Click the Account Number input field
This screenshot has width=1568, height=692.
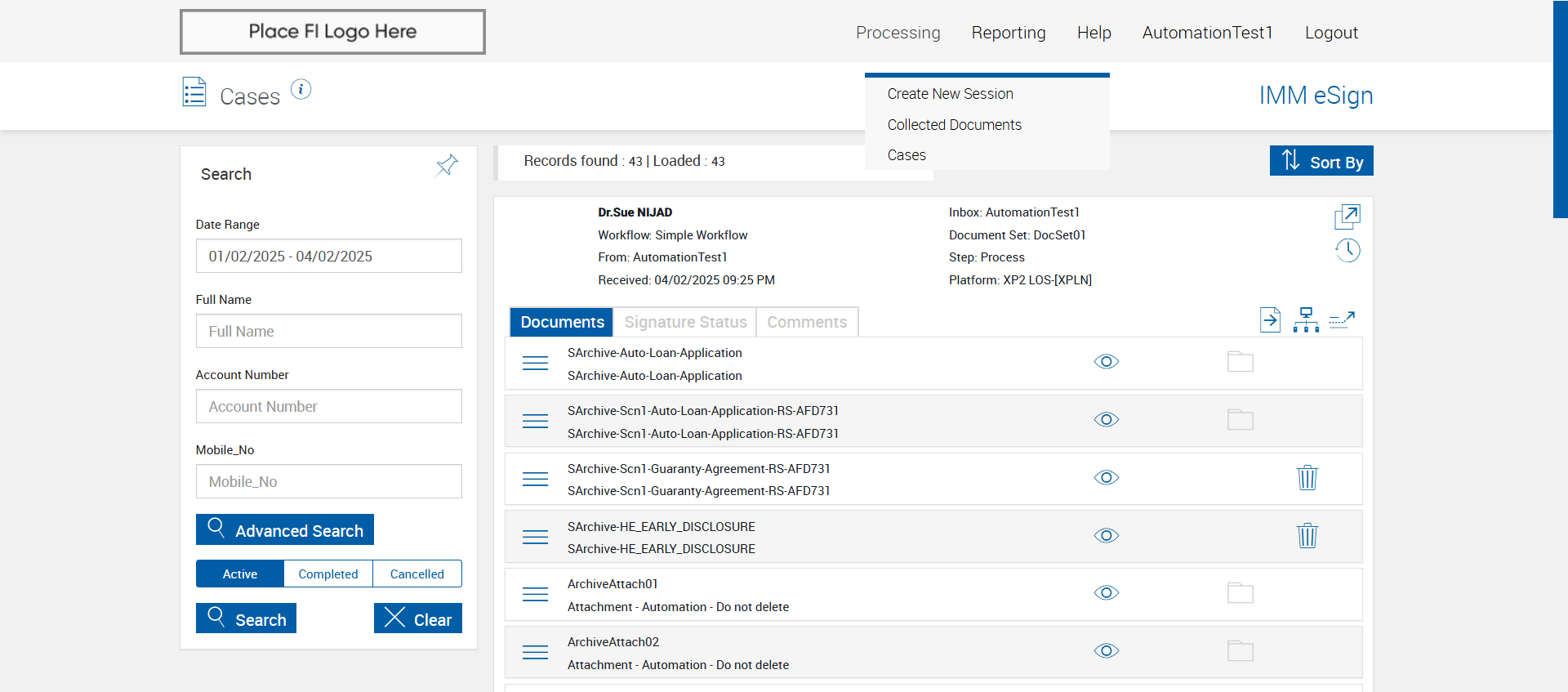point(328,406)
